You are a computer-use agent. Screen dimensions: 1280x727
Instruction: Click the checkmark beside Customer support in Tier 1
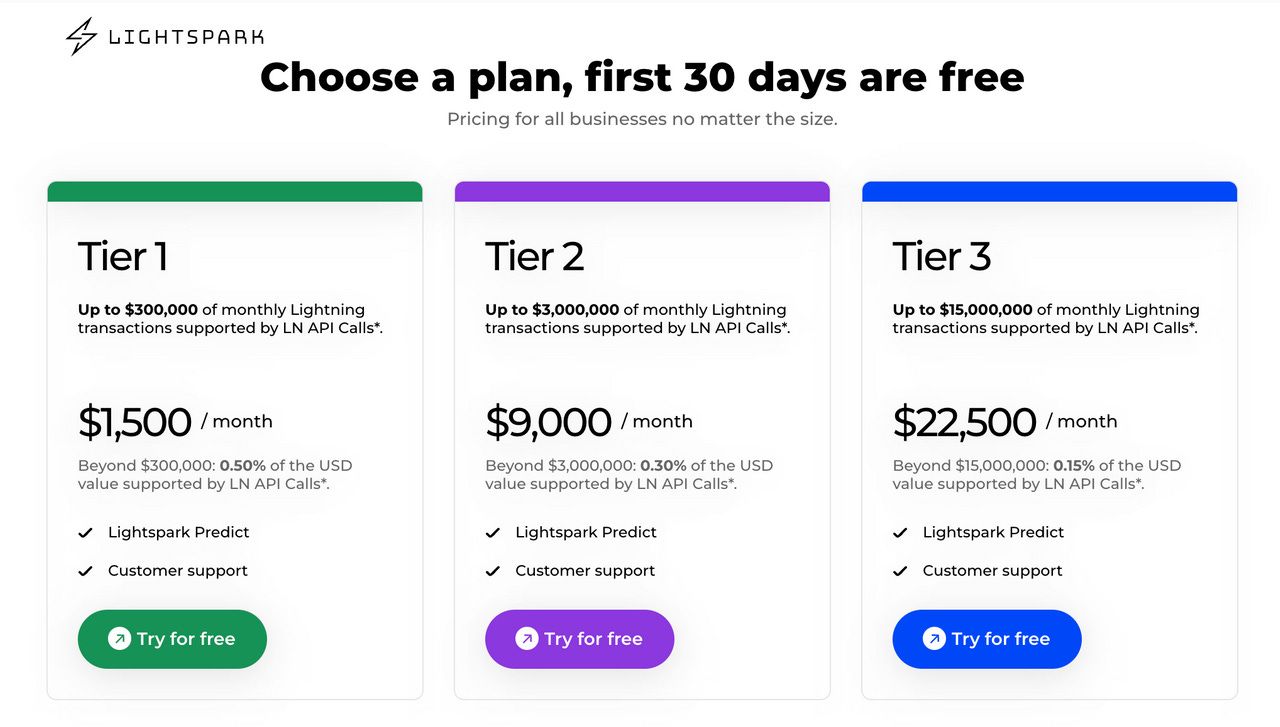click(x=86, y=570)
